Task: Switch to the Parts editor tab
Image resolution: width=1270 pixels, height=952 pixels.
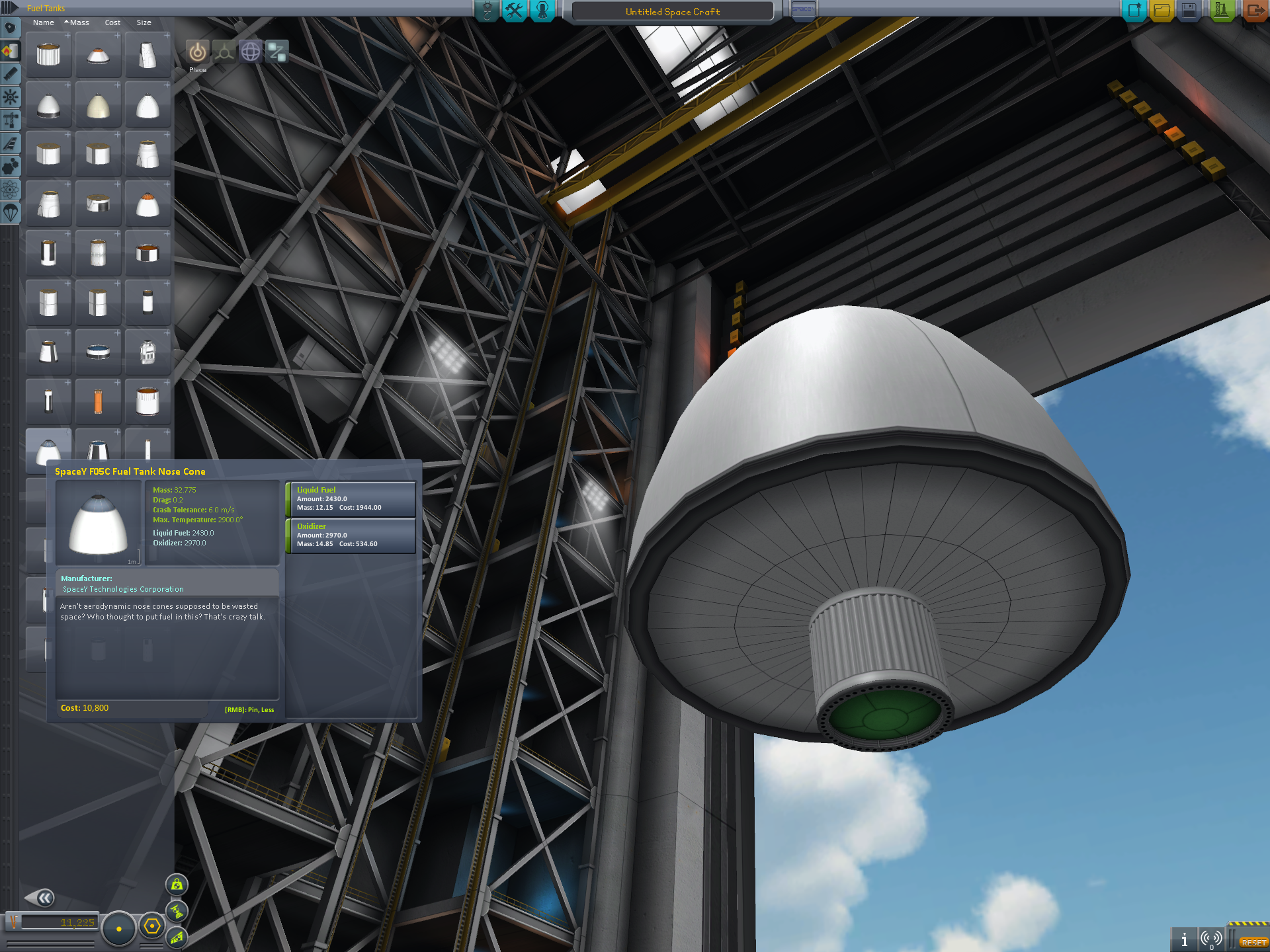Action: click(x=487, y=11)
